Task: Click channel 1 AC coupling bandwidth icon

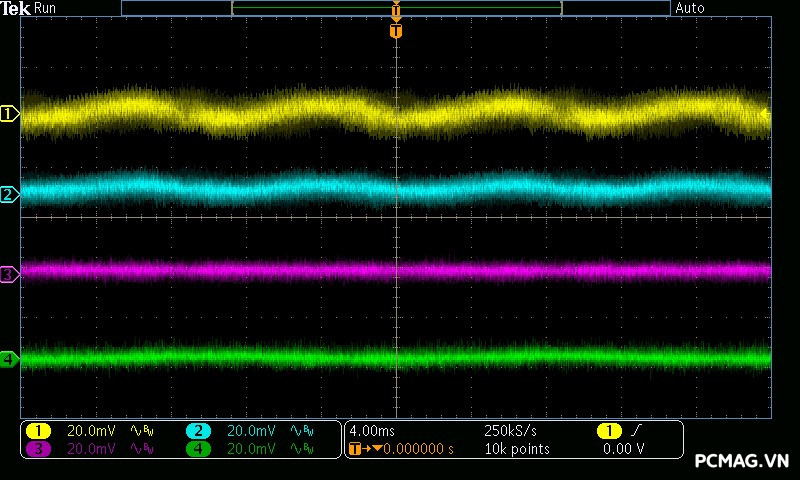Action: pyautogui.click(x=142, y=431)
